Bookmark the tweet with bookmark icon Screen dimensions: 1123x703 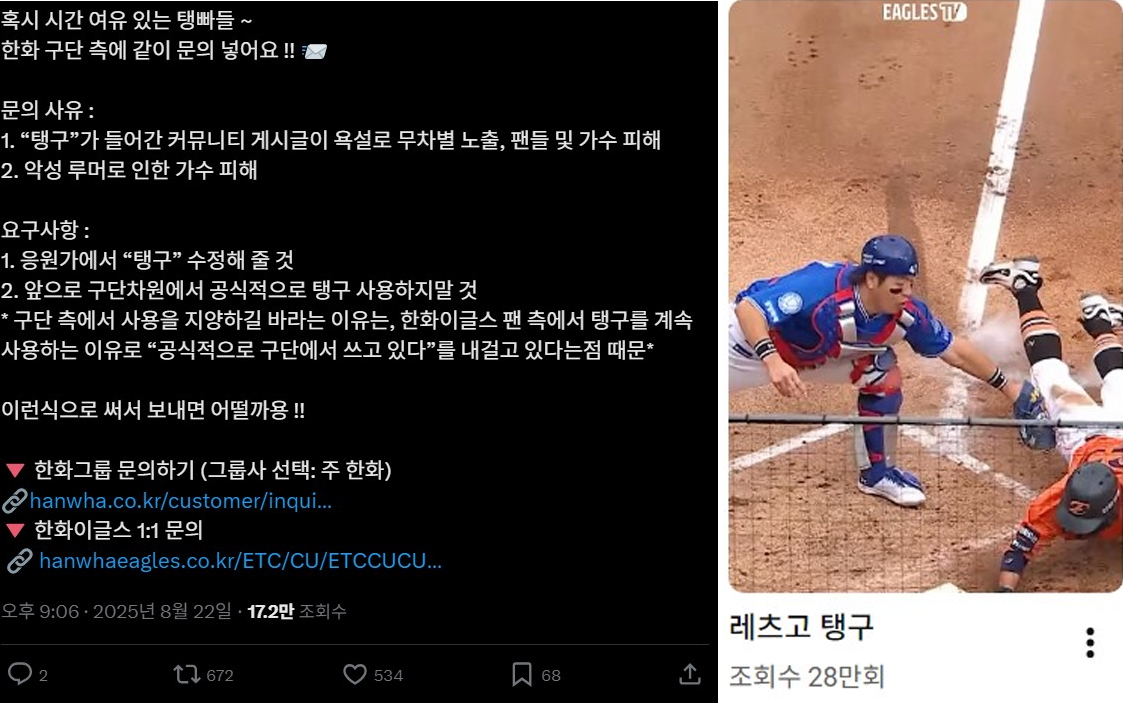pyautogui.click(x=522, y=674)
